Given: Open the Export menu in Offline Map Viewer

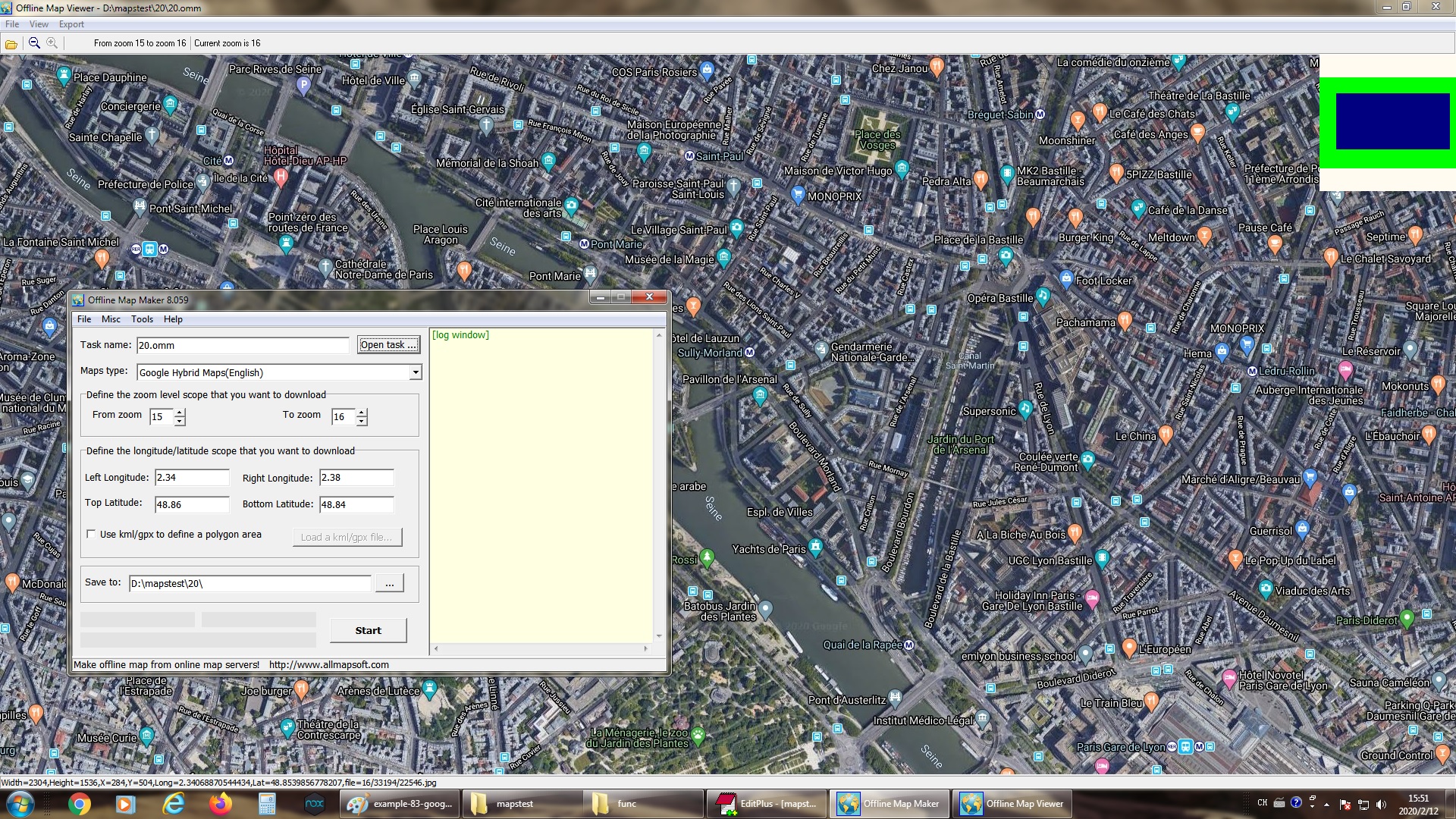Looking at the screenshot, I should click(x=71, y=24).
